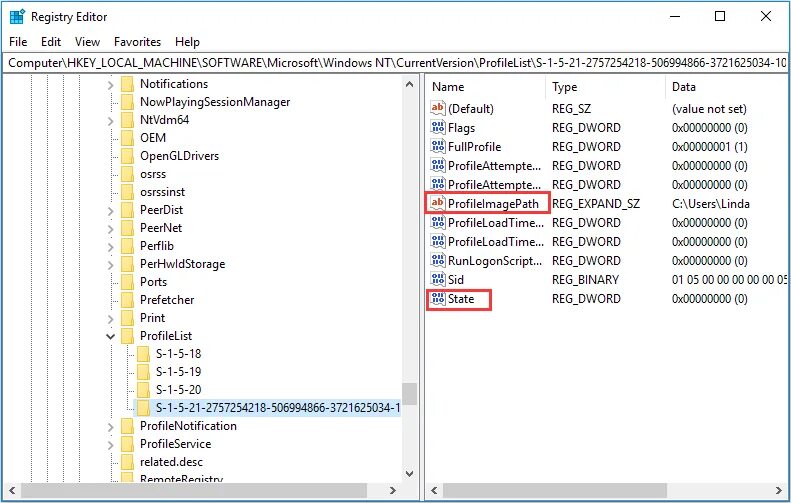Select the S-1-5-21-2757254218 profile key
The image size is (791, 503).
[x=277, y=408]
